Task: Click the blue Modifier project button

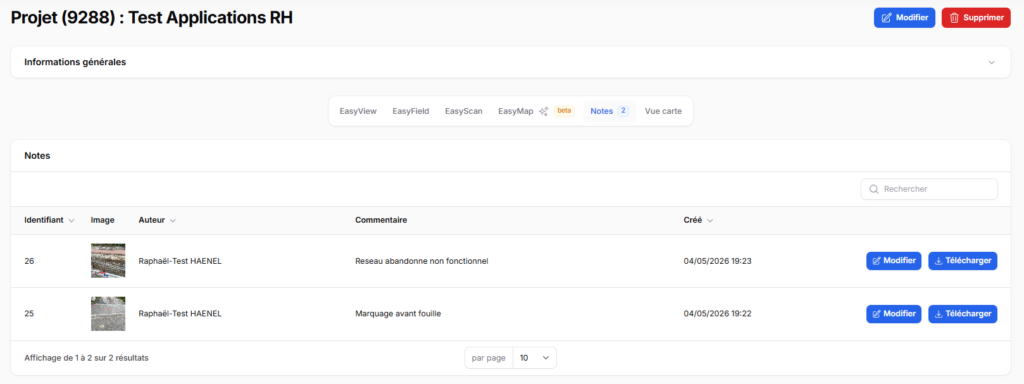Action: 904,18
